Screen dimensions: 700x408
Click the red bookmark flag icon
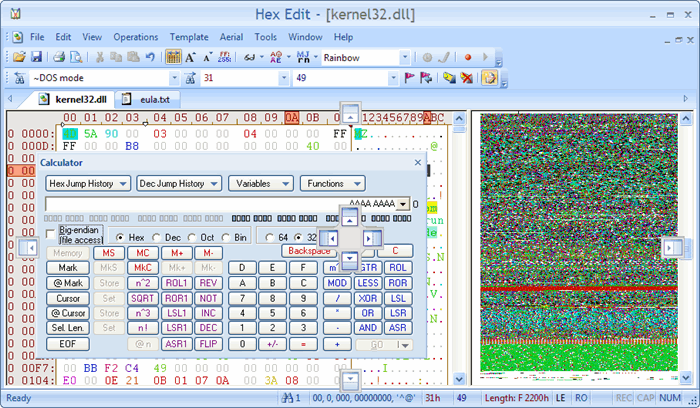[x=409, y=78]
